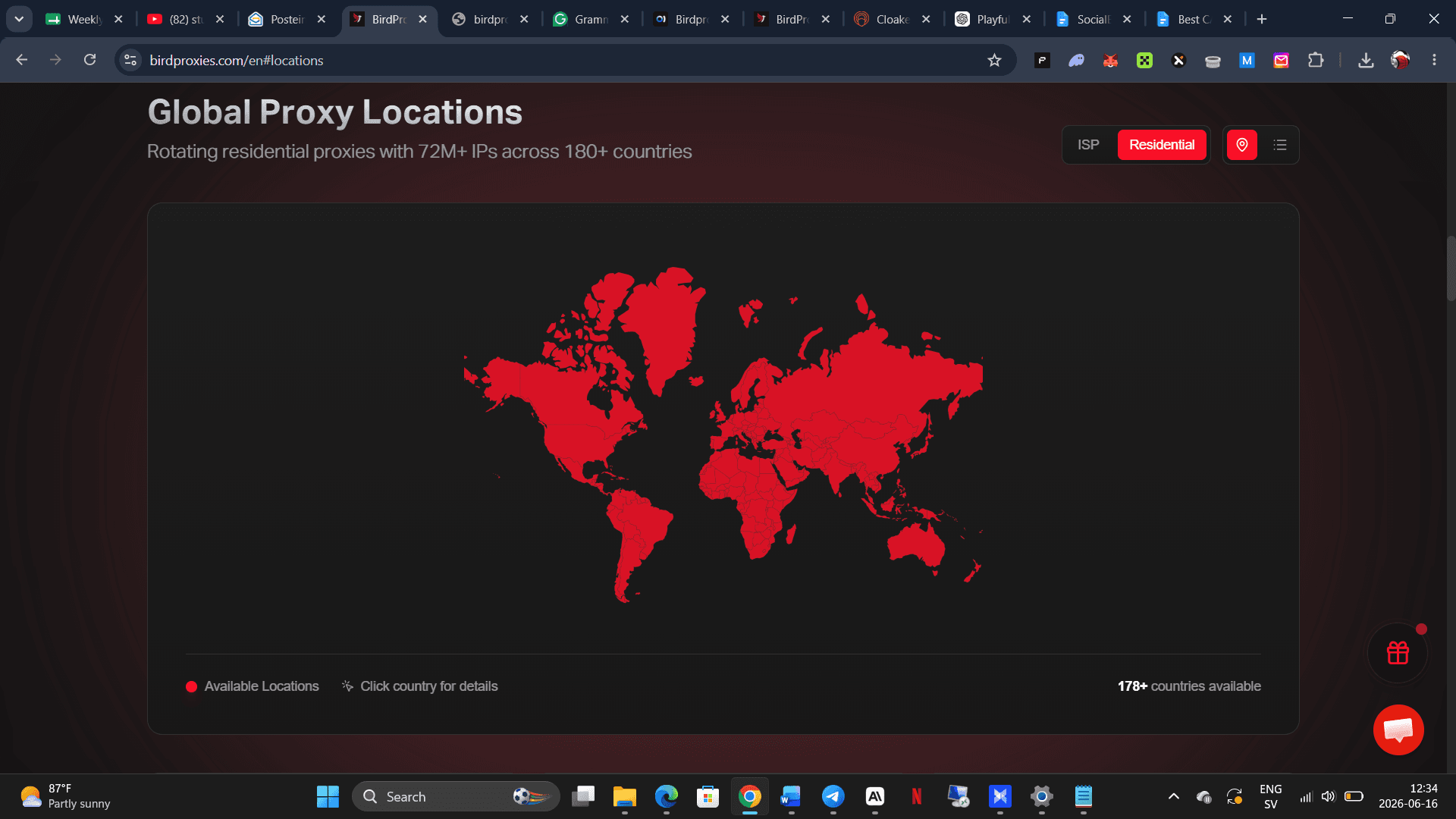
Task: View site information for birdproxies.com
Action: point(130,60)
